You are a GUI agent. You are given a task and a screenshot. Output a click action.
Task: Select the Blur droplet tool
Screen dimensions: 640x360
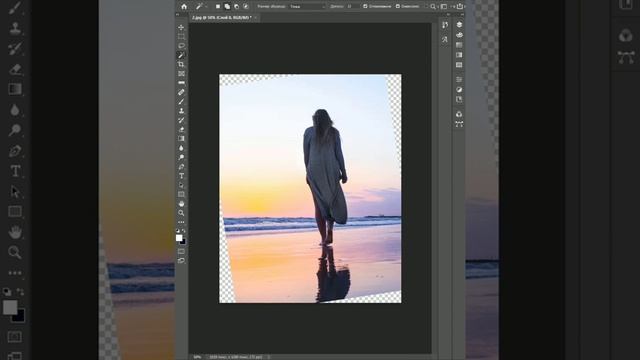(x=181, y=148)
